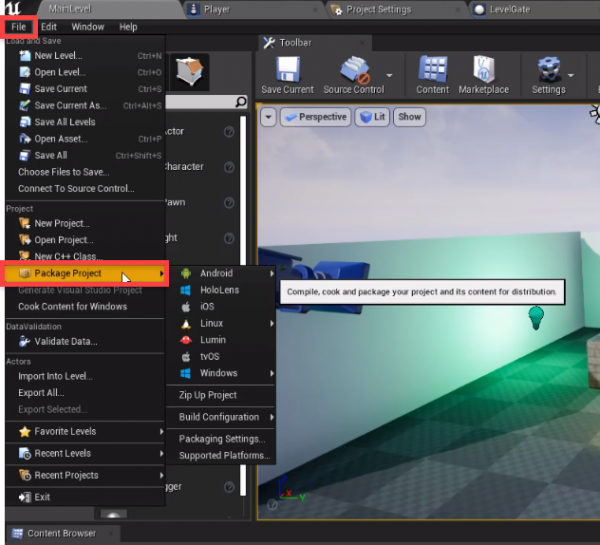Viewport: 600px width, 545px height.
Task: Select HoloLens packaging platform
Action: [221, 290]
